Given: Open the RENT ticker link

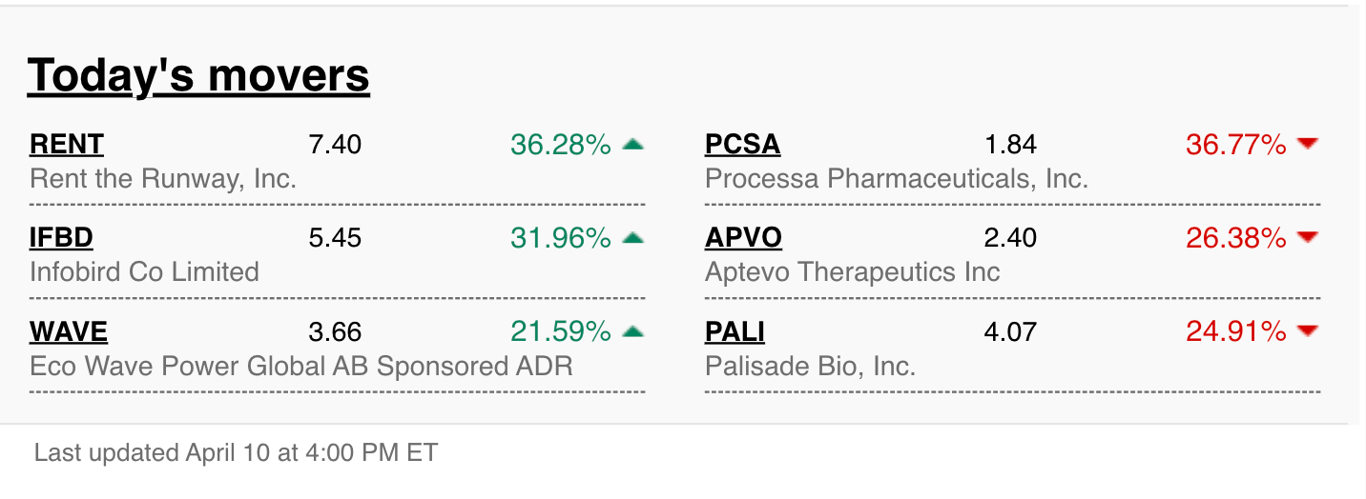Looking at the screenshot, I should 67,145.
